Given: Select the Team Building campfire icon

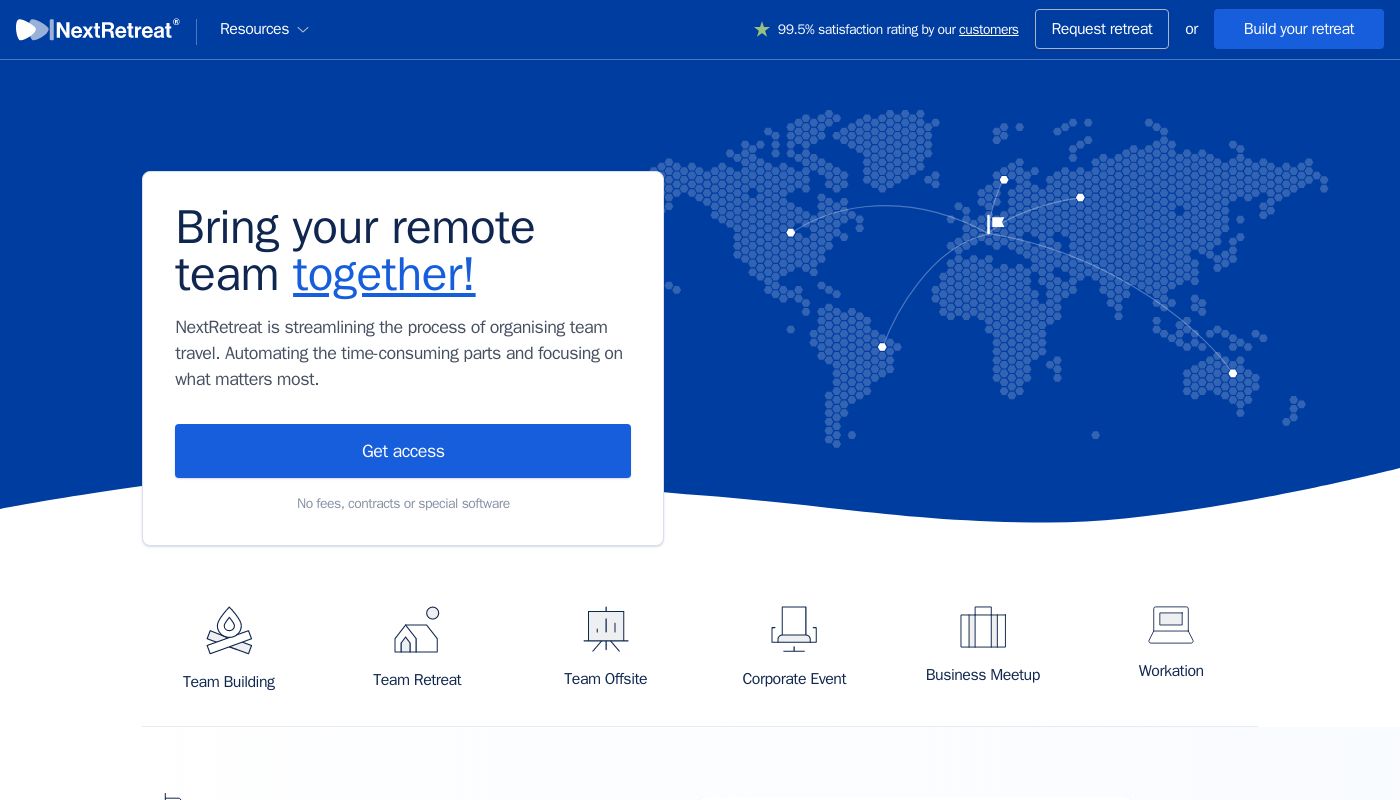Looking at the screenshot, I should (229, 631).
